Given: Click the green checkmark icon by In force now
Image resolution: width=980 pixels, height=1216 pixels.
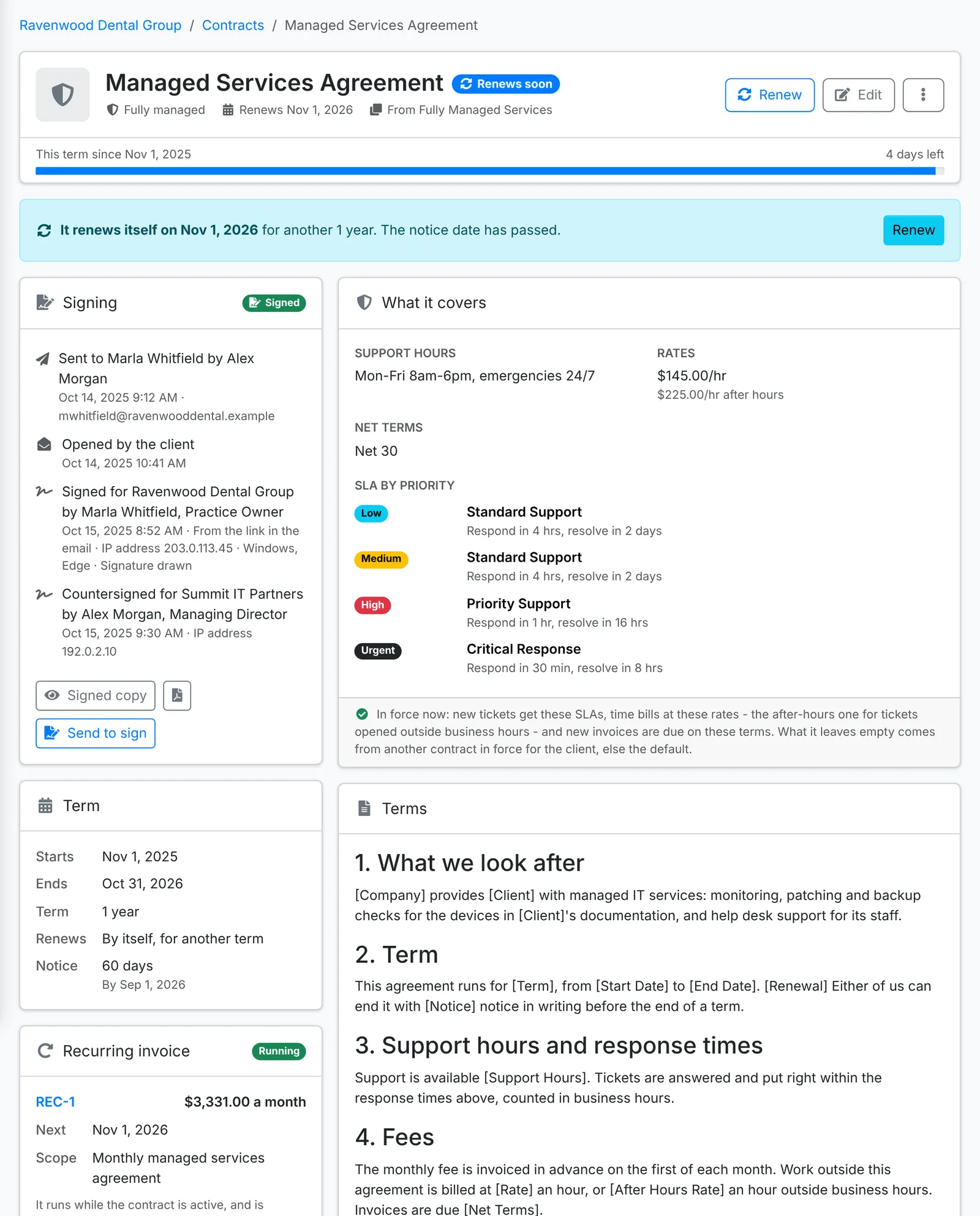Looking at the screenshot, I should click(x=362, y=714).
